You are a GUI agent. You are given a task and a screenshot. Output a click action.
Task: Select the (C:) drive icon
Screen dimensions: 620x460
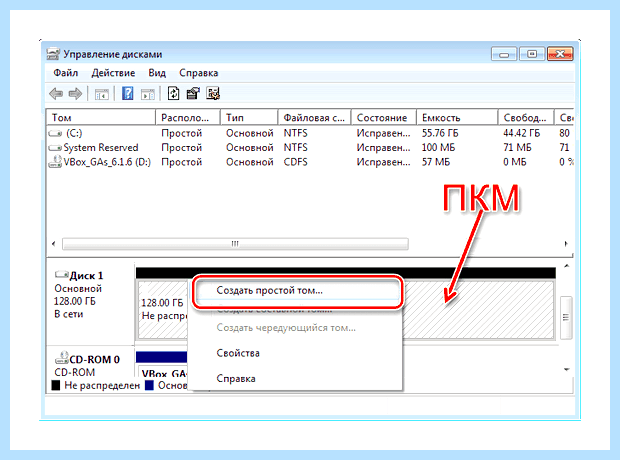(x=55, y=133)
